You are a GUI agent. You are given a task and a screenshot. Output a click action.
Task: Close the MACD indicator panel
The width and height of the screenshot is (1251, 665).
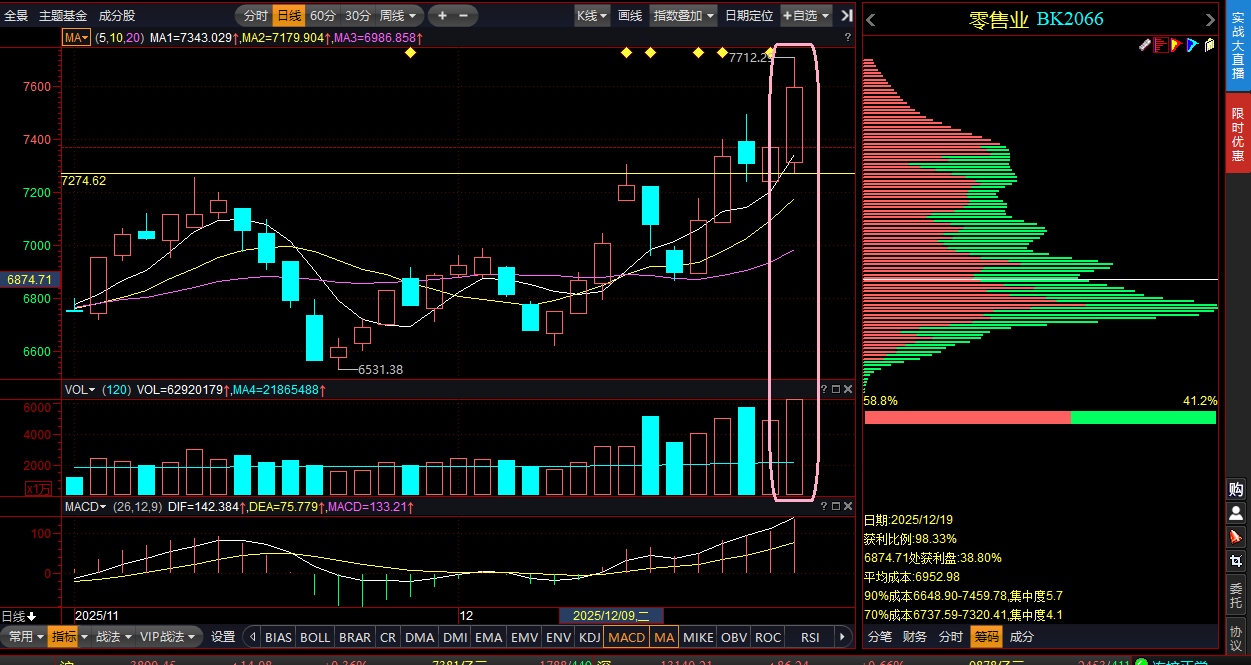pos(848,507)
